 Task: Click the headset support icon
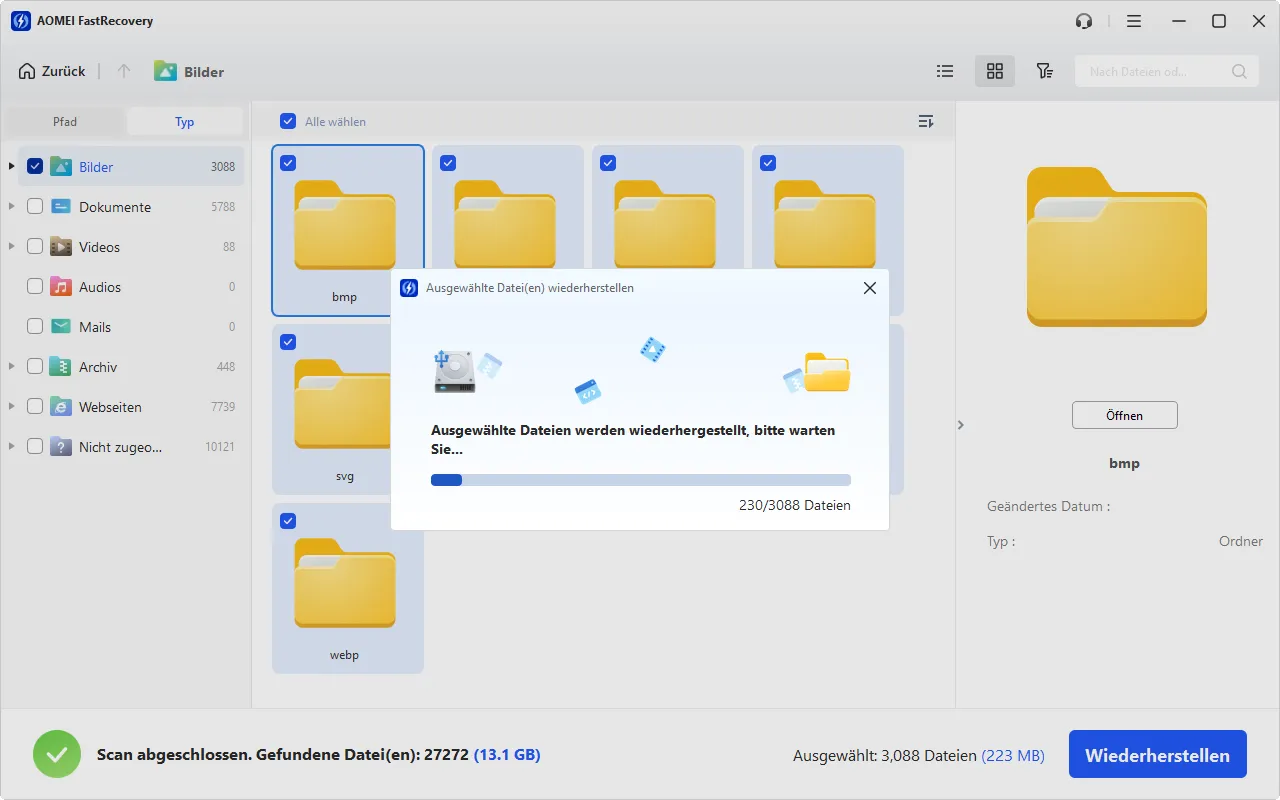coord(1084,21)
